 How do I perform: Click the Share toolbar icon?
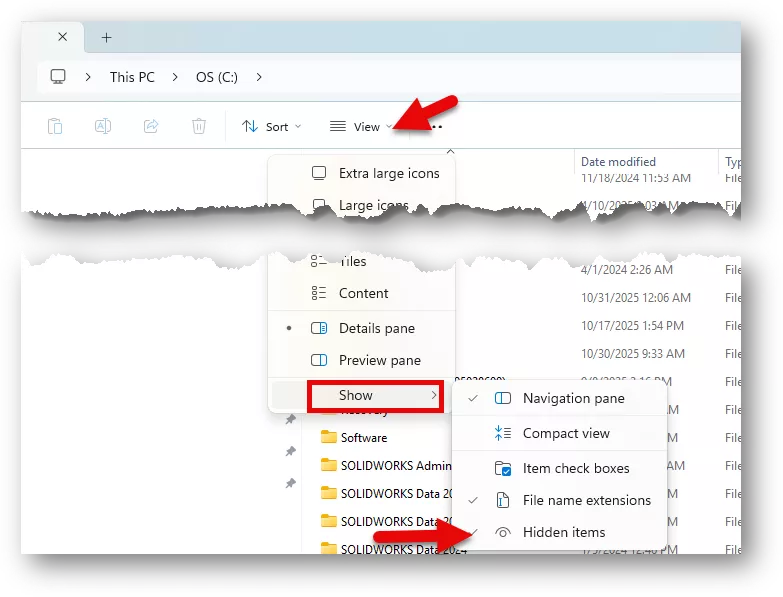[151, 126]
